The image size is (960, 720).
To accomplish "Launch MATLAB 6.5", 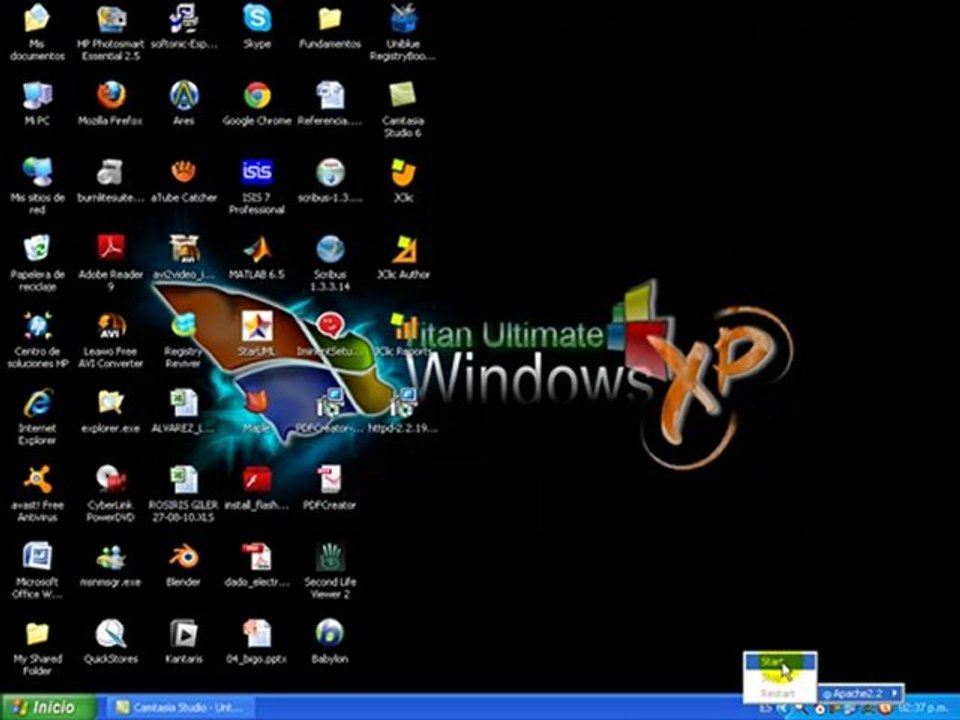I will pos(257,257).
